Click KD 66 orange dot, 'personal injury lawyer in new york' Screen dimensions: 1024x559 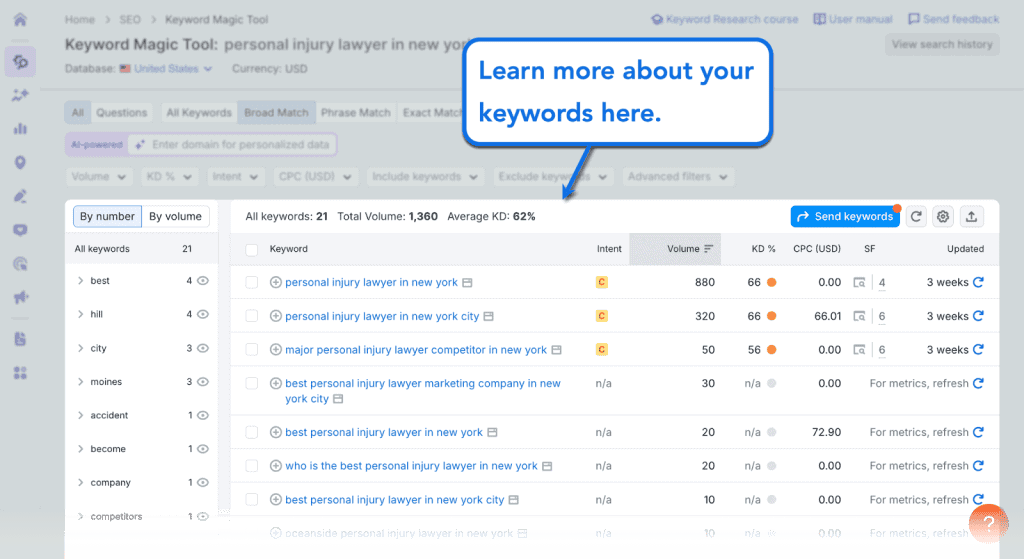coord(771,282)
